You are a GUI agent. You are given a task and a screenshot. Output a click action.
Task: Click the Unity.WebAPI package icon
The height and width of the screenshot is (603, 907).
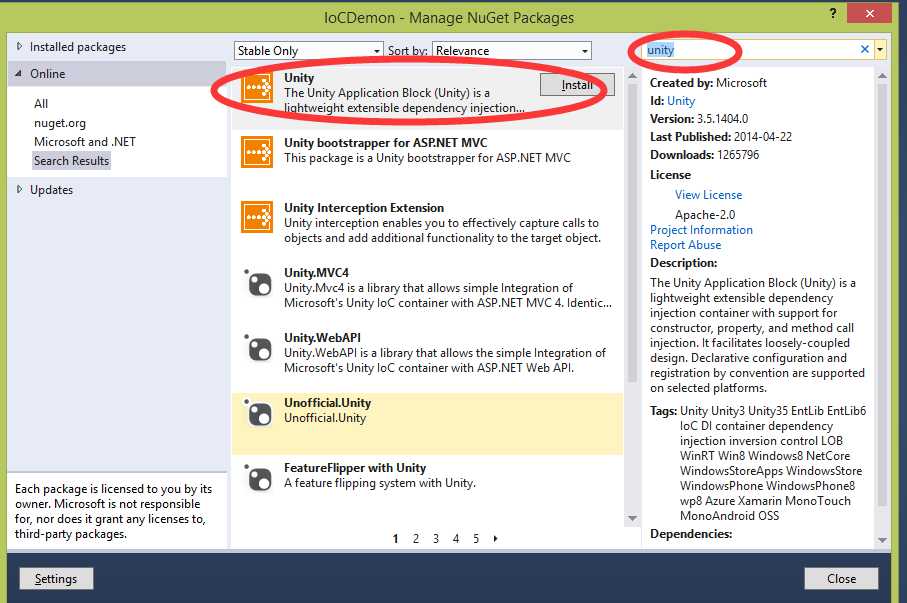[x=258, y=348]
